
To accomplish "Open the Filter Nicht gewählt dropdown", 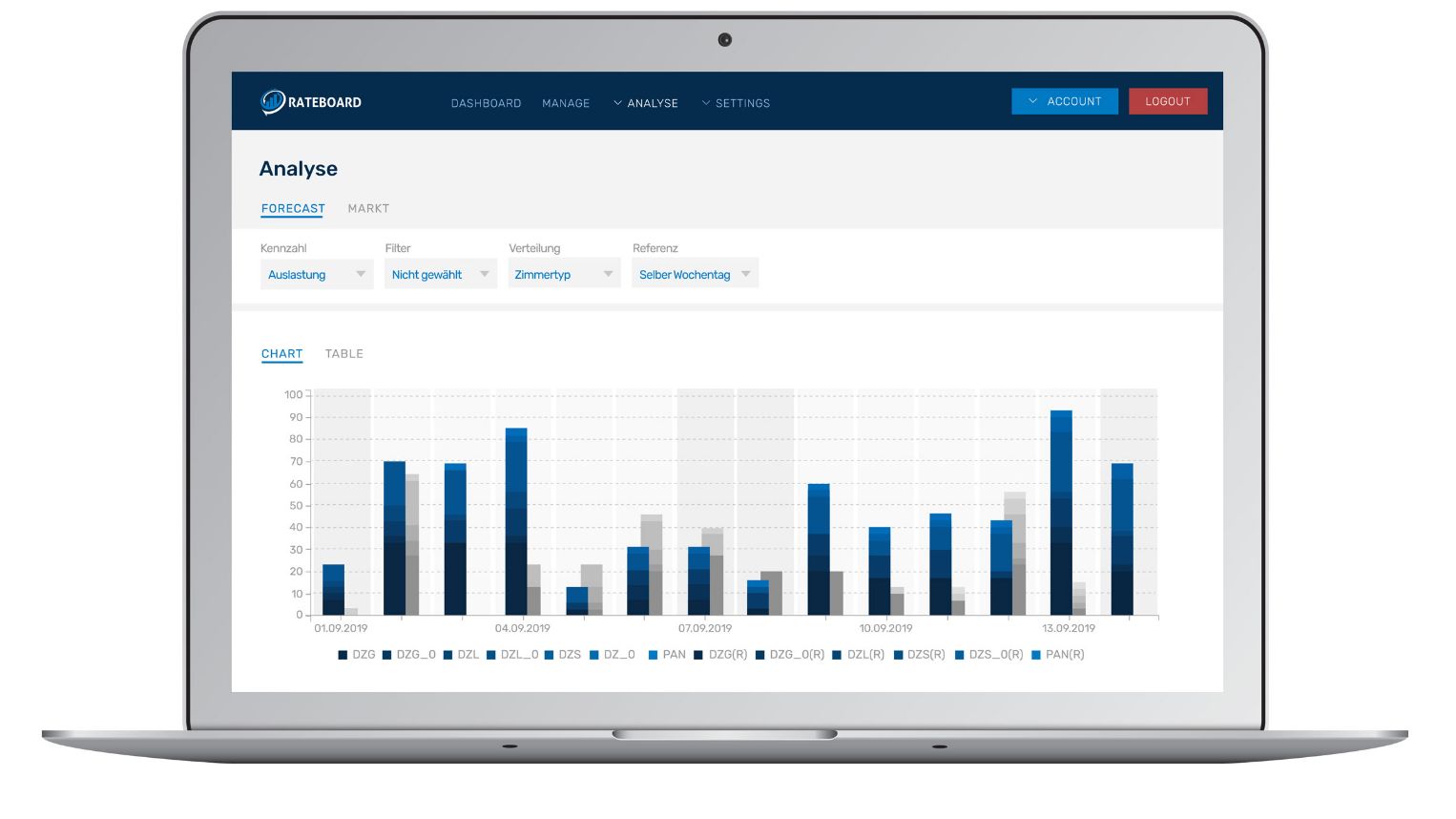I will pyautogui.click(x=441, y=274).
